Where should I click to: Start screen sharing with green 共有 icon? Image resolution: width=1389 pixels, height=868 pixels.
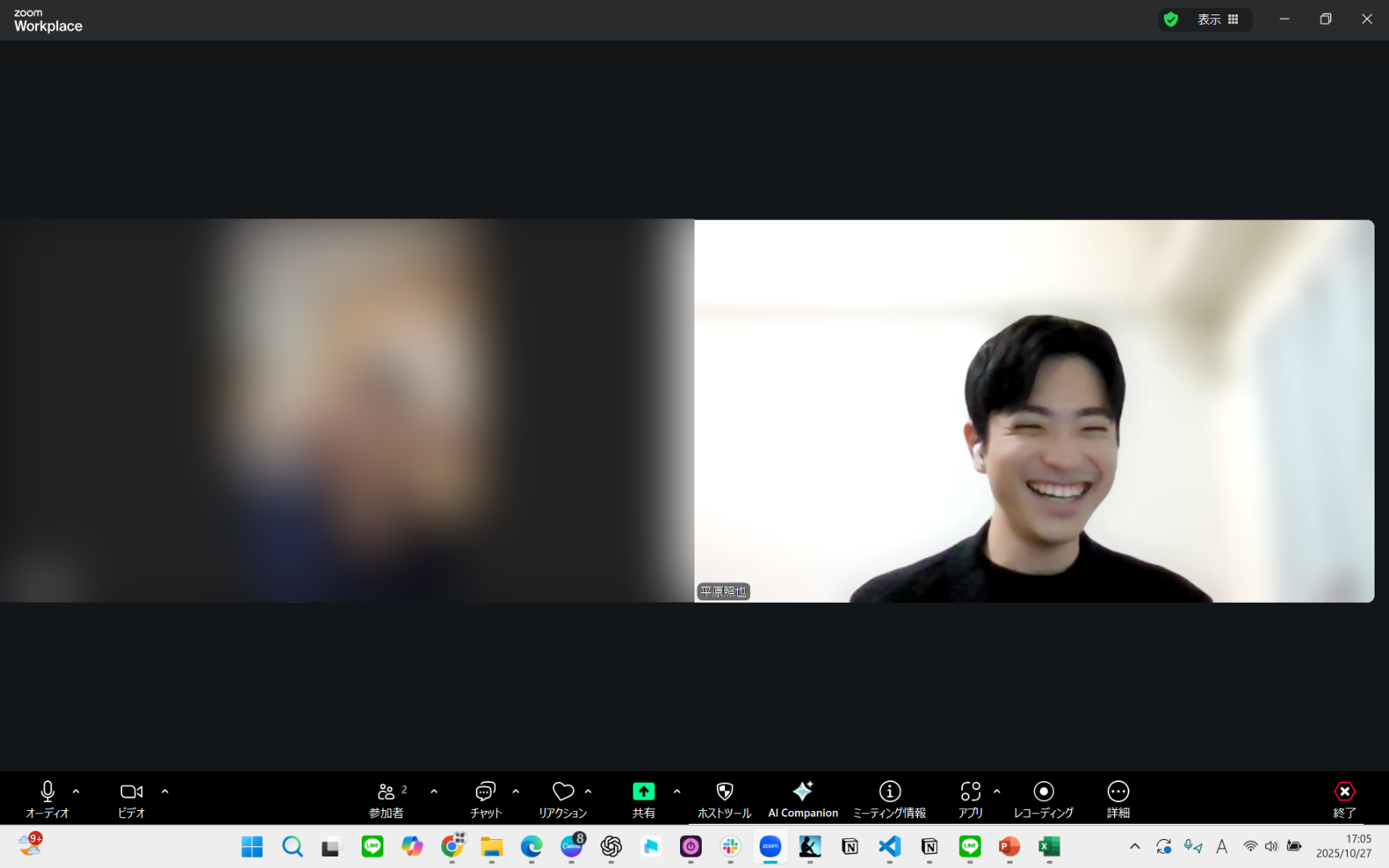(644, 792)
